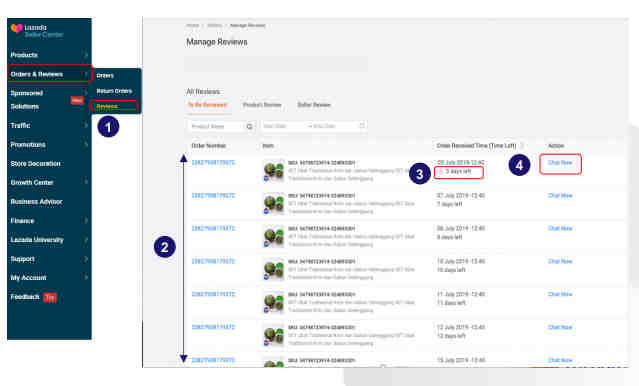
Task: Click the New badge on Sponsored Solutions
Action: tap(77, 100)
